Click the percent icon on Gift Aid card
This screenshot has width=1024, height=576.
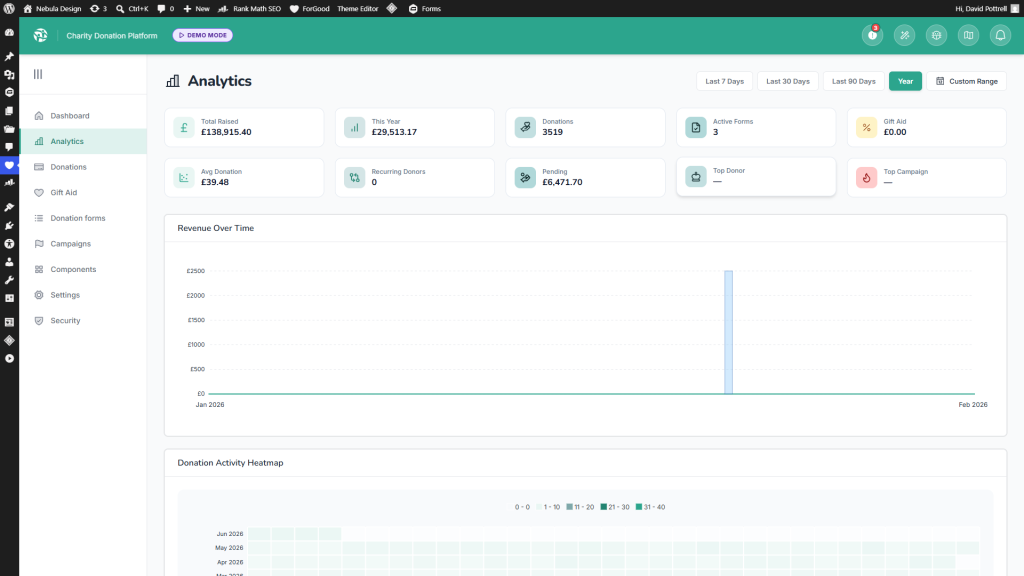(867, 127)
